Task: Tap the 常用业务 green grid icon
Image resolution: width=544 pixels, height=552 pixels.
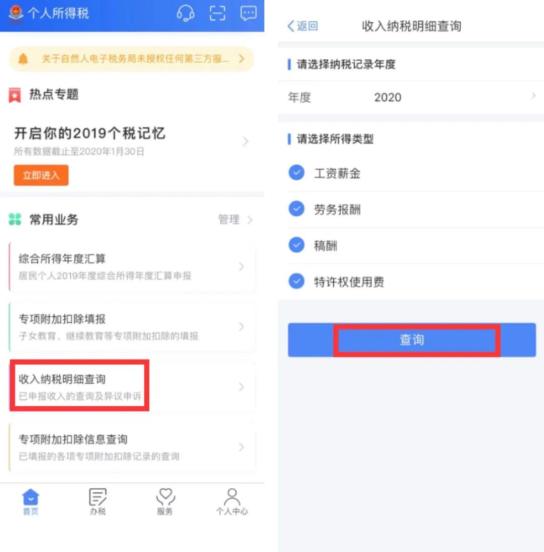Action: pyautogui.click(x=15, y=219)
